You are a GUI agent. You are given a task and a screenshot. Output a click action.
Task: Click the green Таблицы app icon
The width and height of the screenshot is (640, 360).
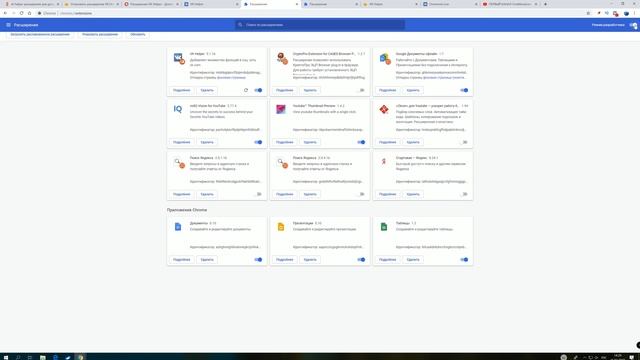click(x=384, y=227)
